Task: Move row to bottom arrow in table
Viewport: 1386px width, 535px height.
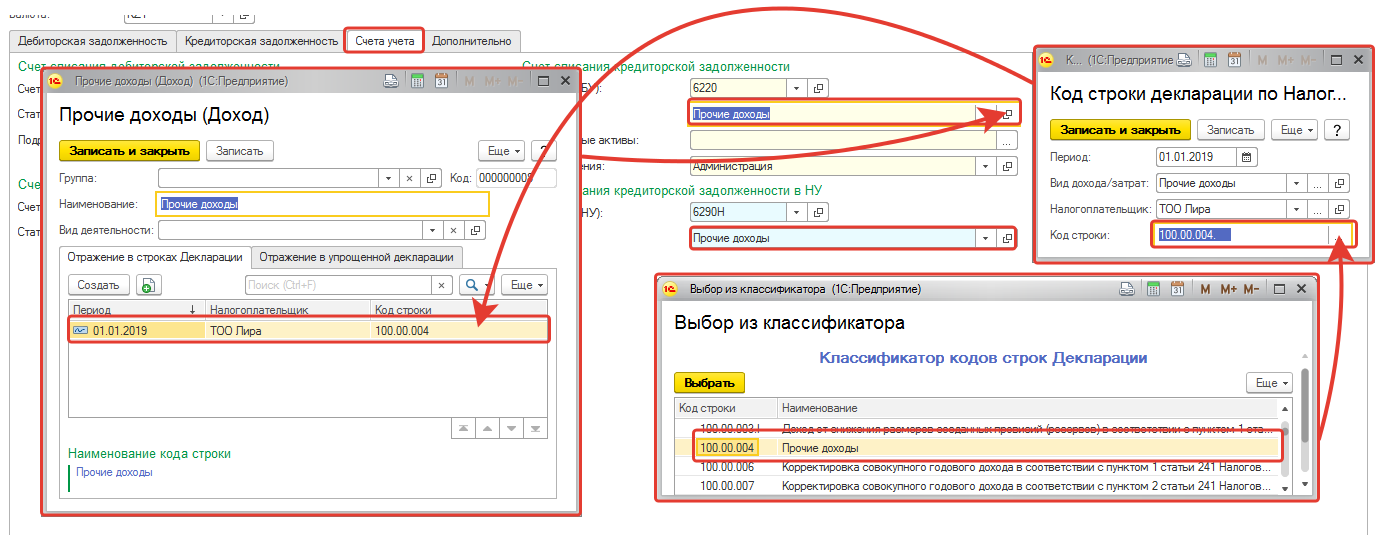Action: coord(536,428)
